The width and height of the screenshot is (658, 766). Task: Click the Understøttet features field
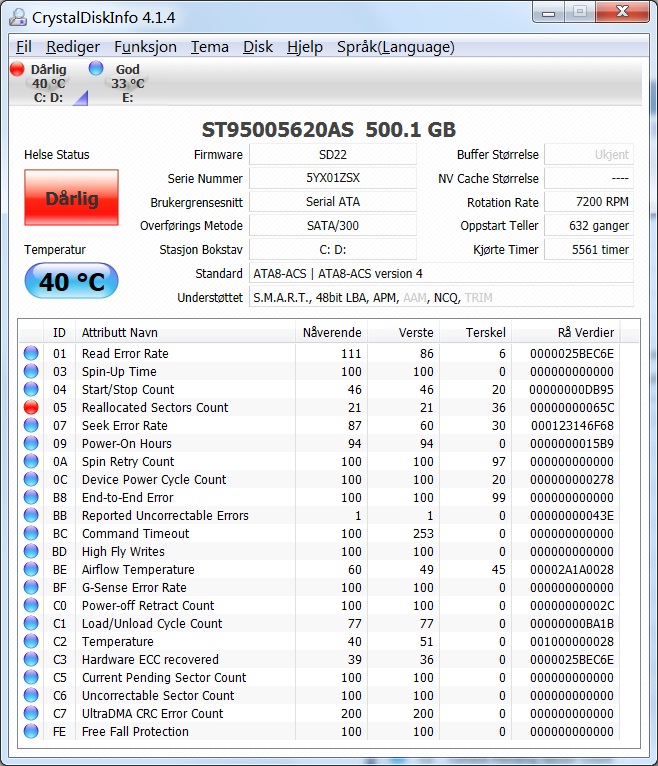coord(442,297)
